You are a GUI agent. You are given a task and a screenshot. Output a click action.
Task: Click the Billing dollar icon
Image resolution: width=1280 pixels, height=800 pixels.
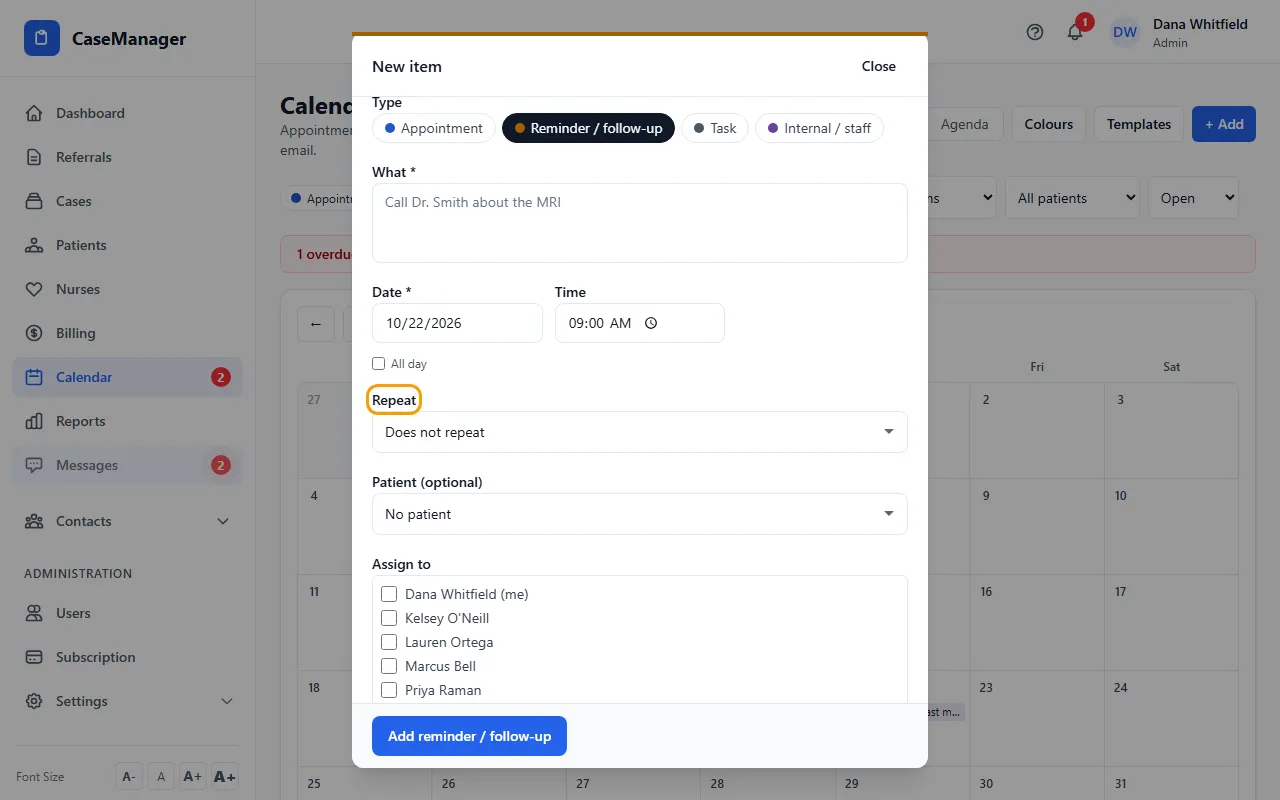[34, 333]
